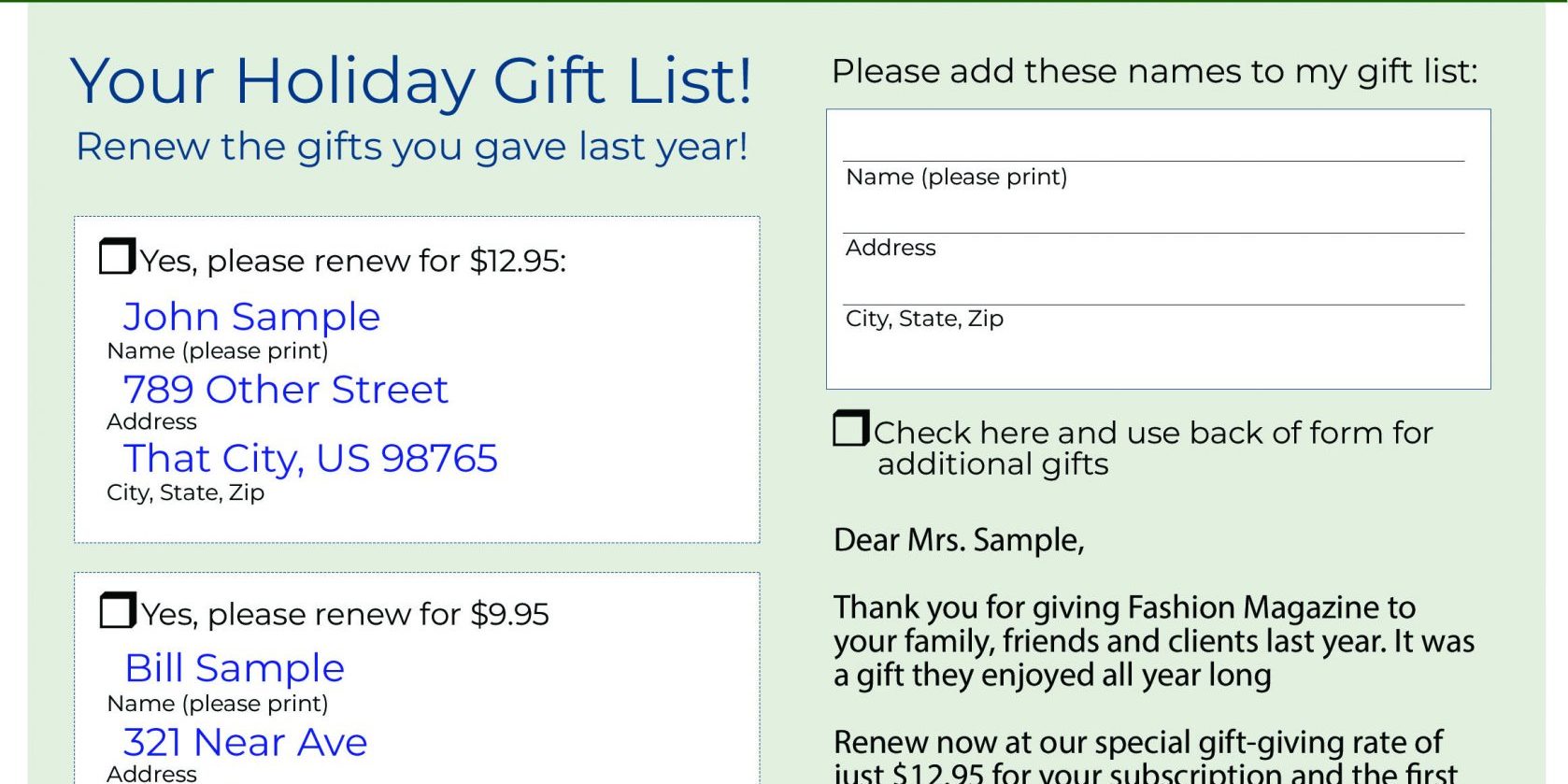Select the 789 Other Street address
Screen dimensions: 1568x784
click(x=285, y=390)
